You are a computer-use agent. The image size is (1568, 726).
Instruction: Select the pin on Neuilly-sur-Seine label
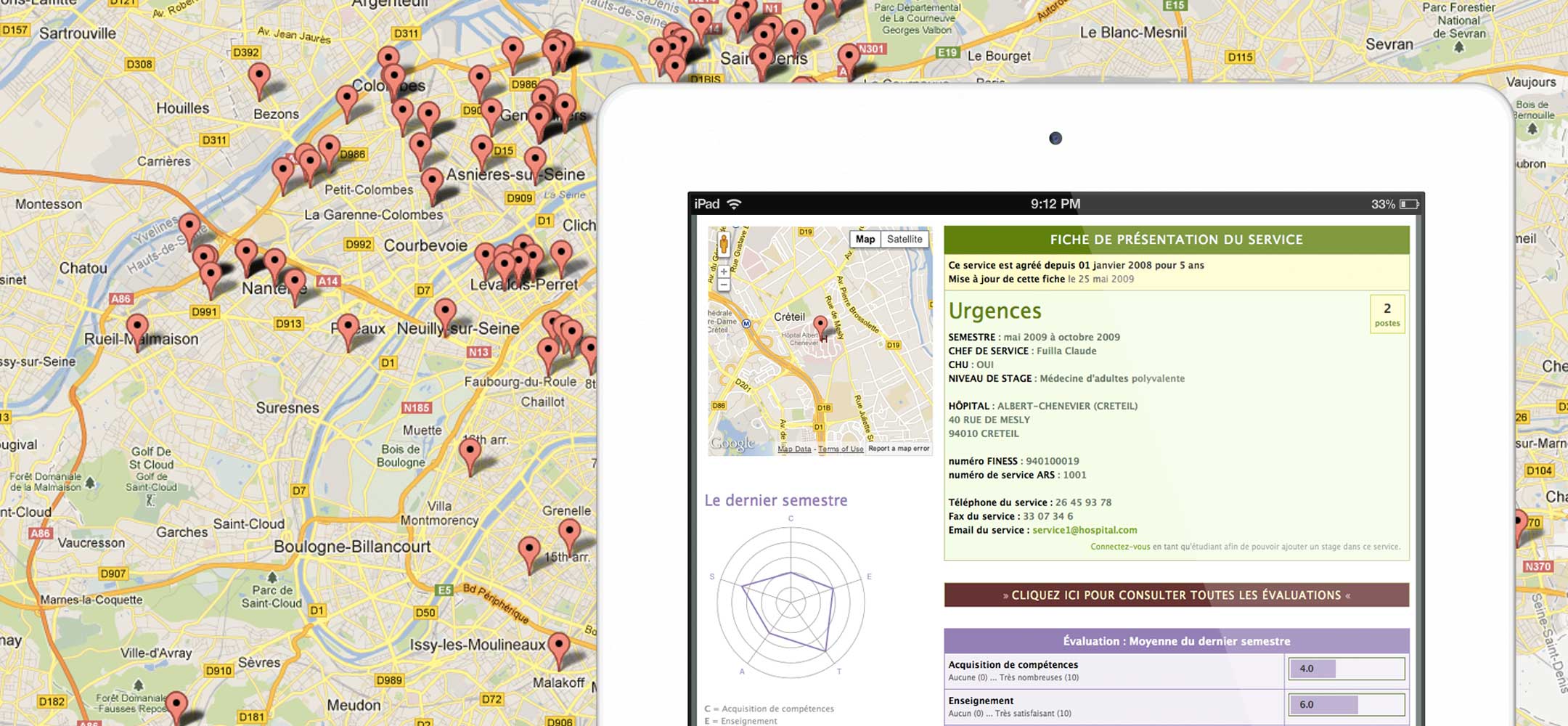[x=445, y=318]
